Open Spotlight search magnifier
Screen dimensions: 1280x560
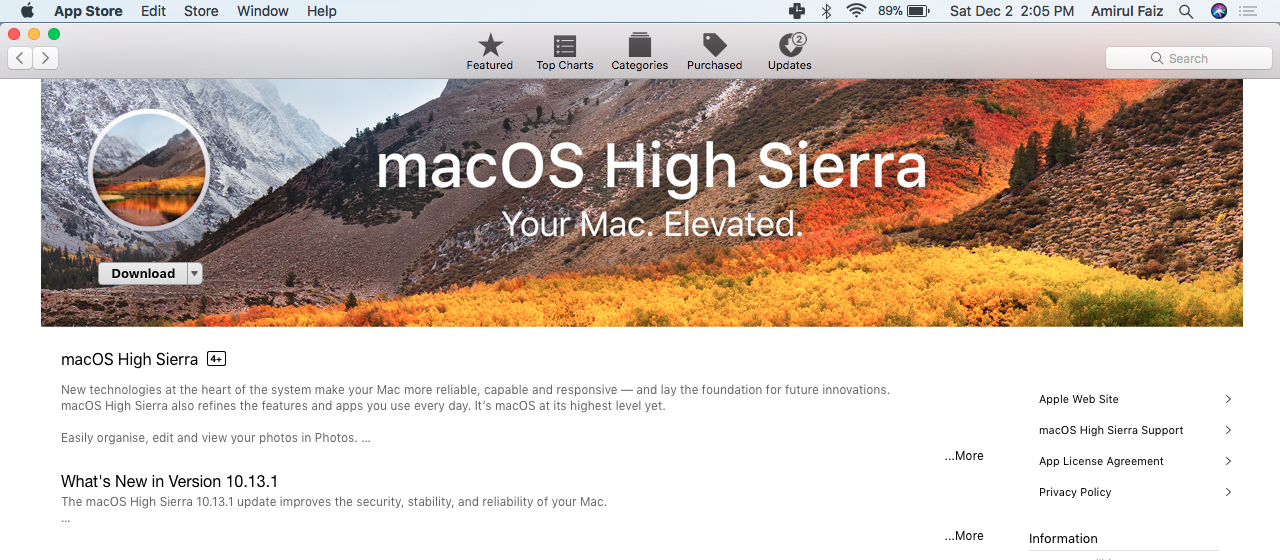(x=1186, y=11)
